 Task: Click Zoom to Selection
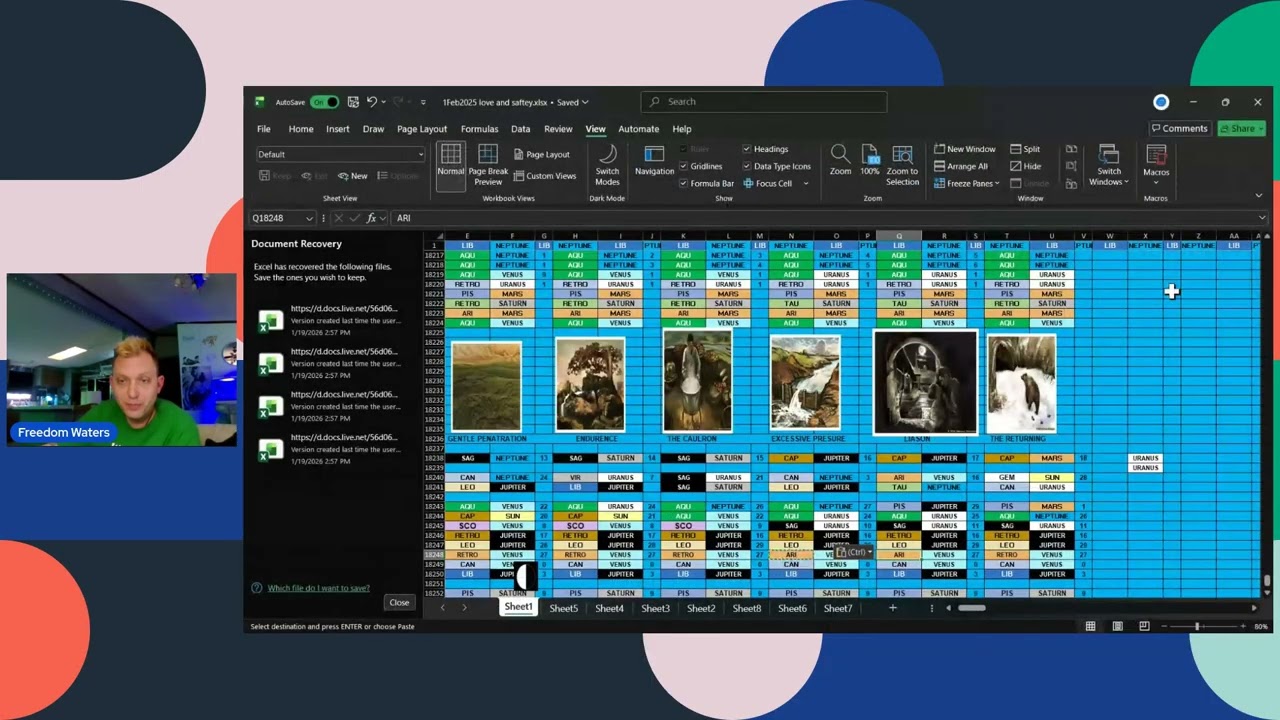click(x=902, y=165)
